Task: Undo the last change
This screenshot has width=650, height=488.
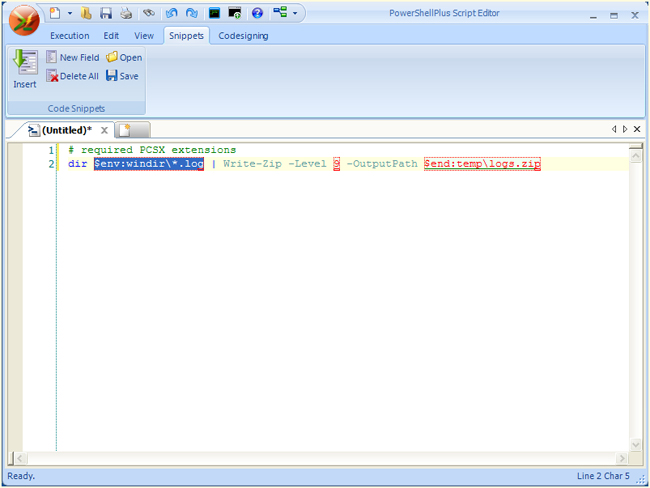Action: tap(171, 13)
